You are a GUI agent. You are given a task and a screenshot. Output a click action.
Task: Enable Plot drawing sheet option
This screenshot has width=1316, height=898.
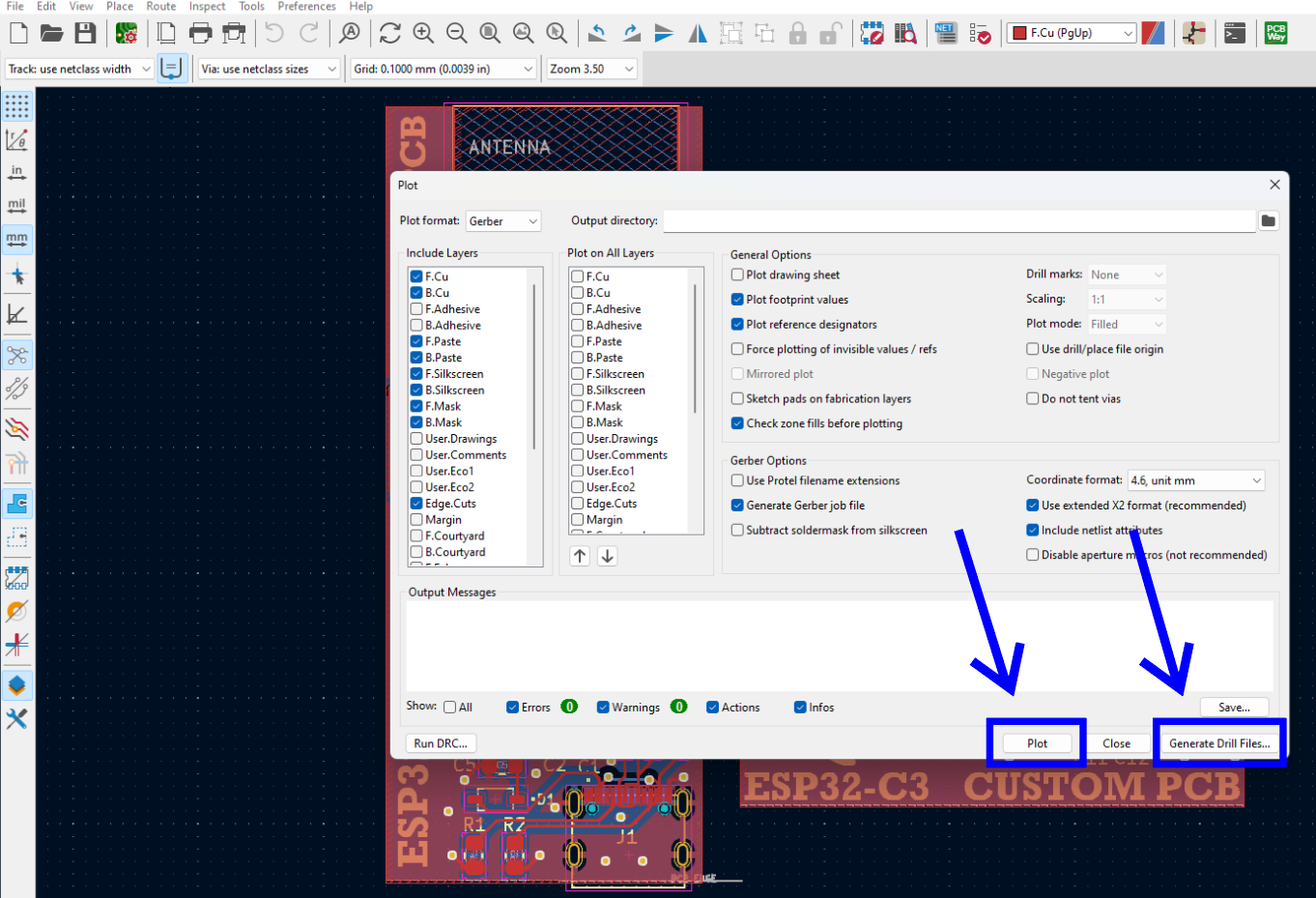tap(737, 275)
